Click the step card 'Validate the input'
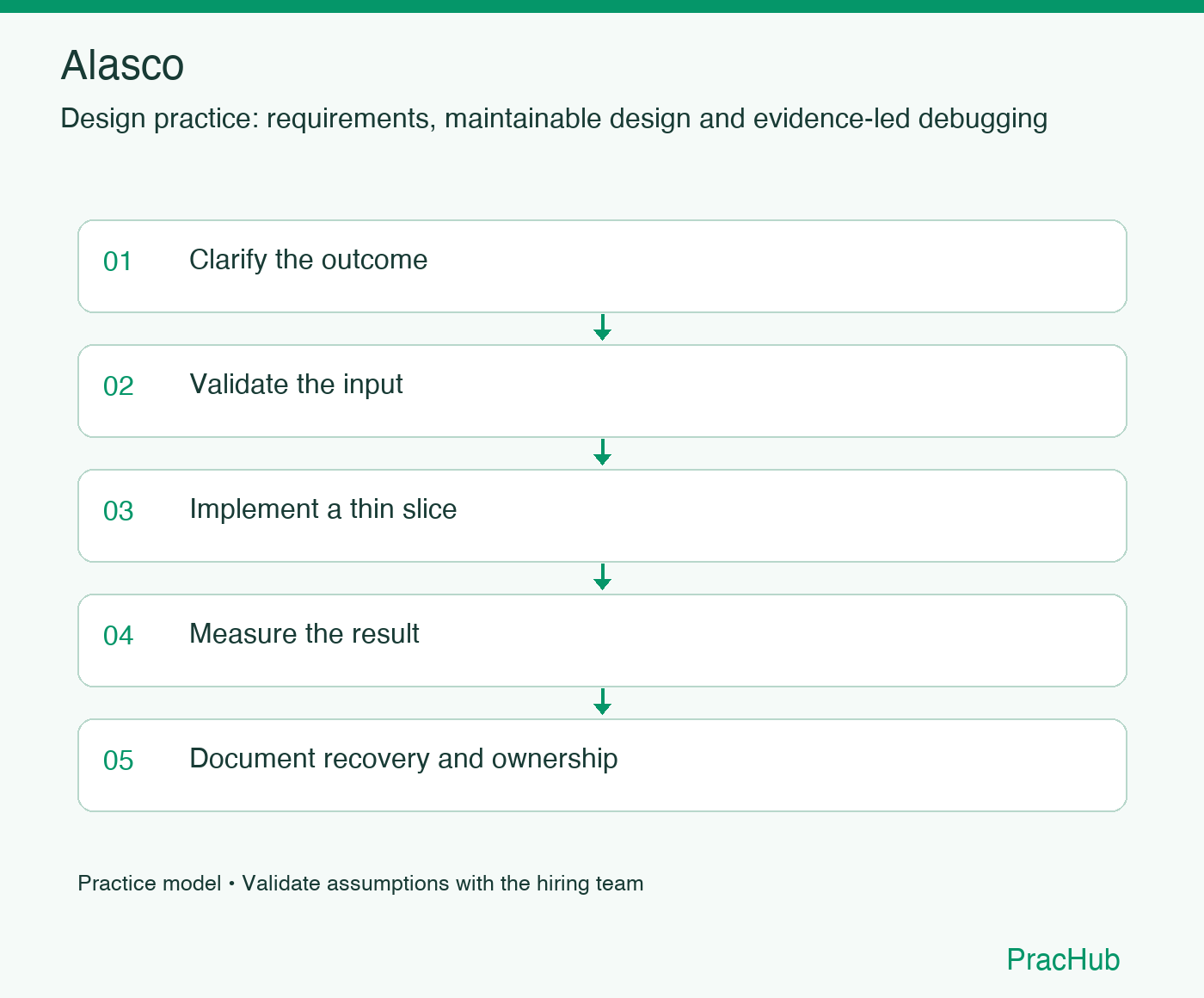1204x998 pixels. [602, 391]
